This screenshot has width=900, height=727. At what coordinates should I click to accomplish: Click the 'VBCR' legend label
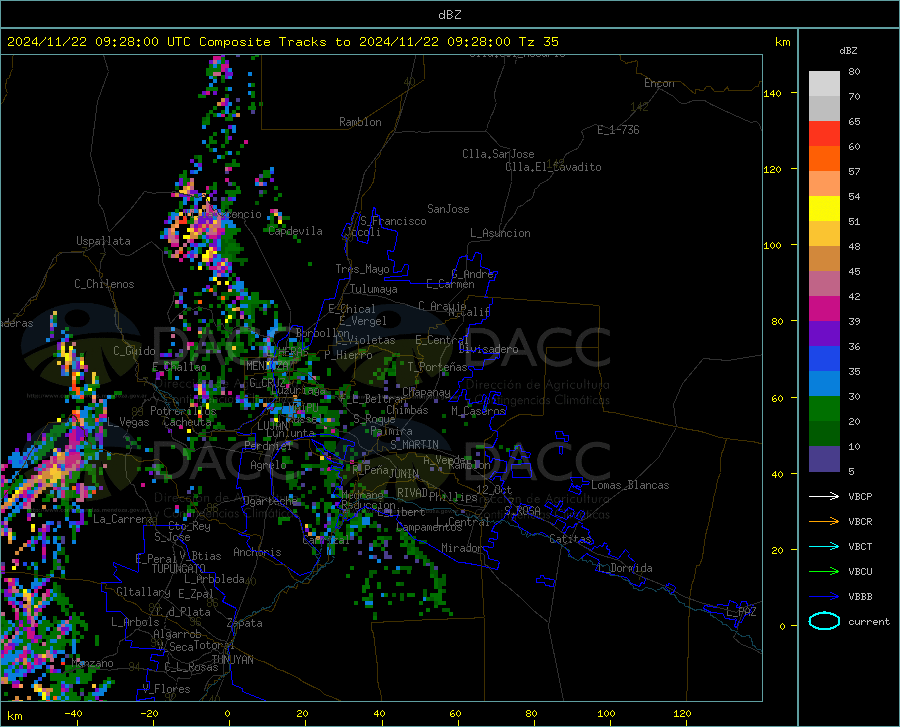coord(860,522)
